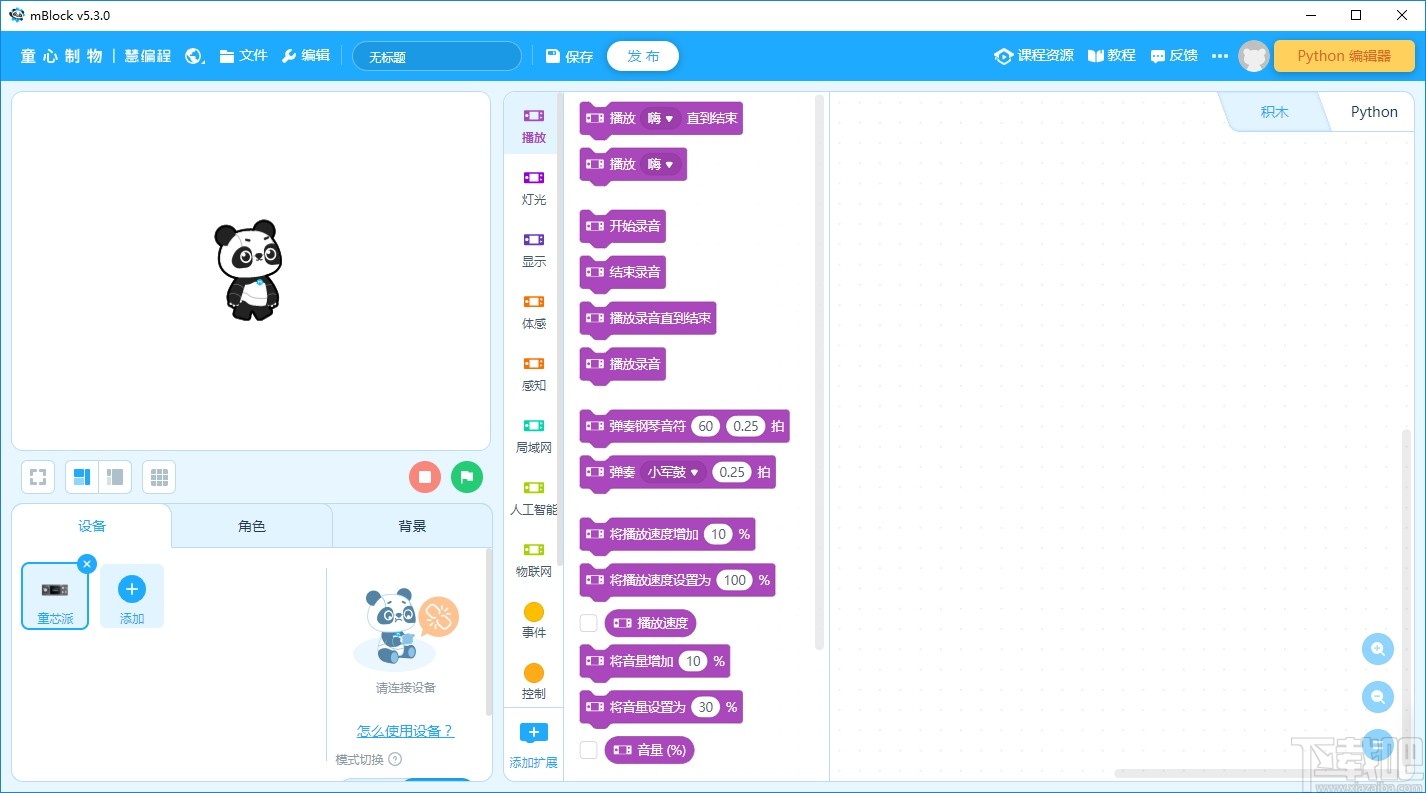1426x793 pixels.
Task: Select the 体感 block category
Action: 534,312
